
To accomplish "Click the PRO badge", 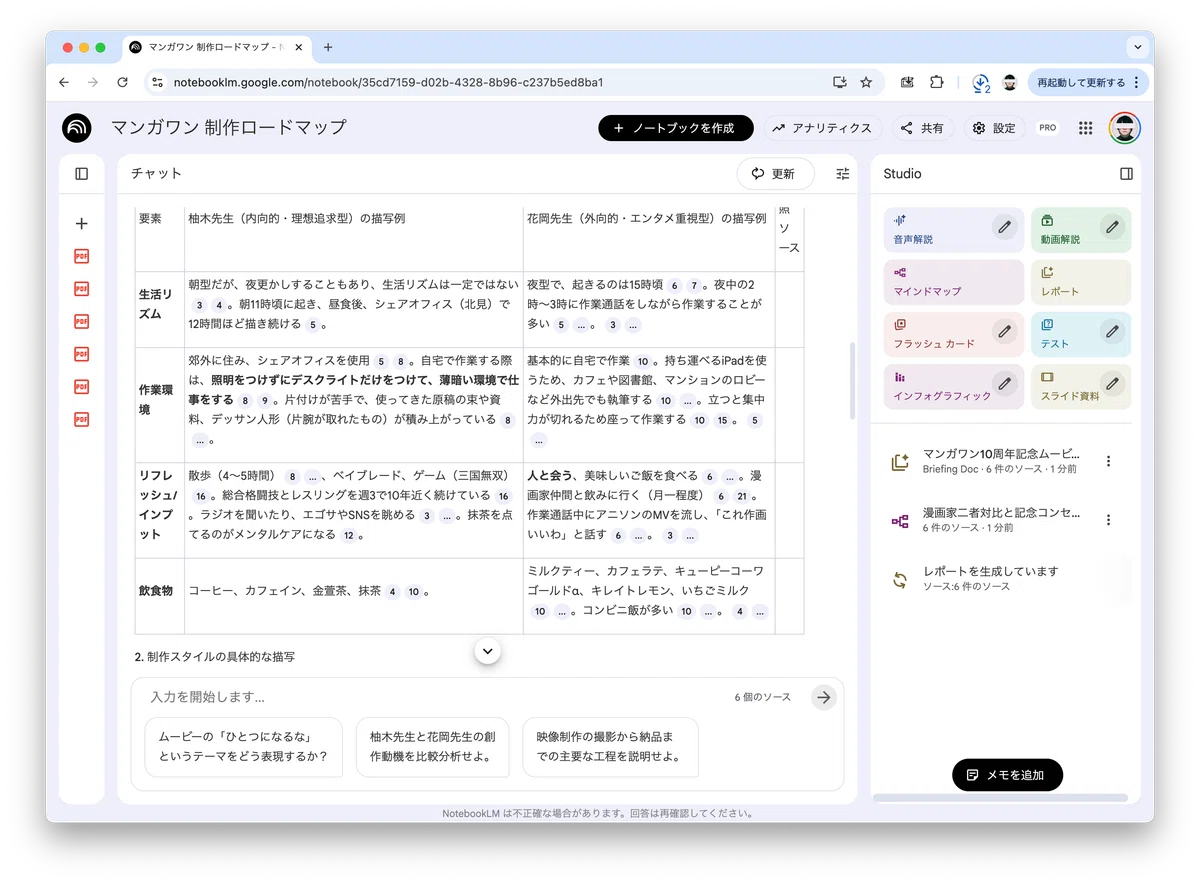I will 1048,128.
